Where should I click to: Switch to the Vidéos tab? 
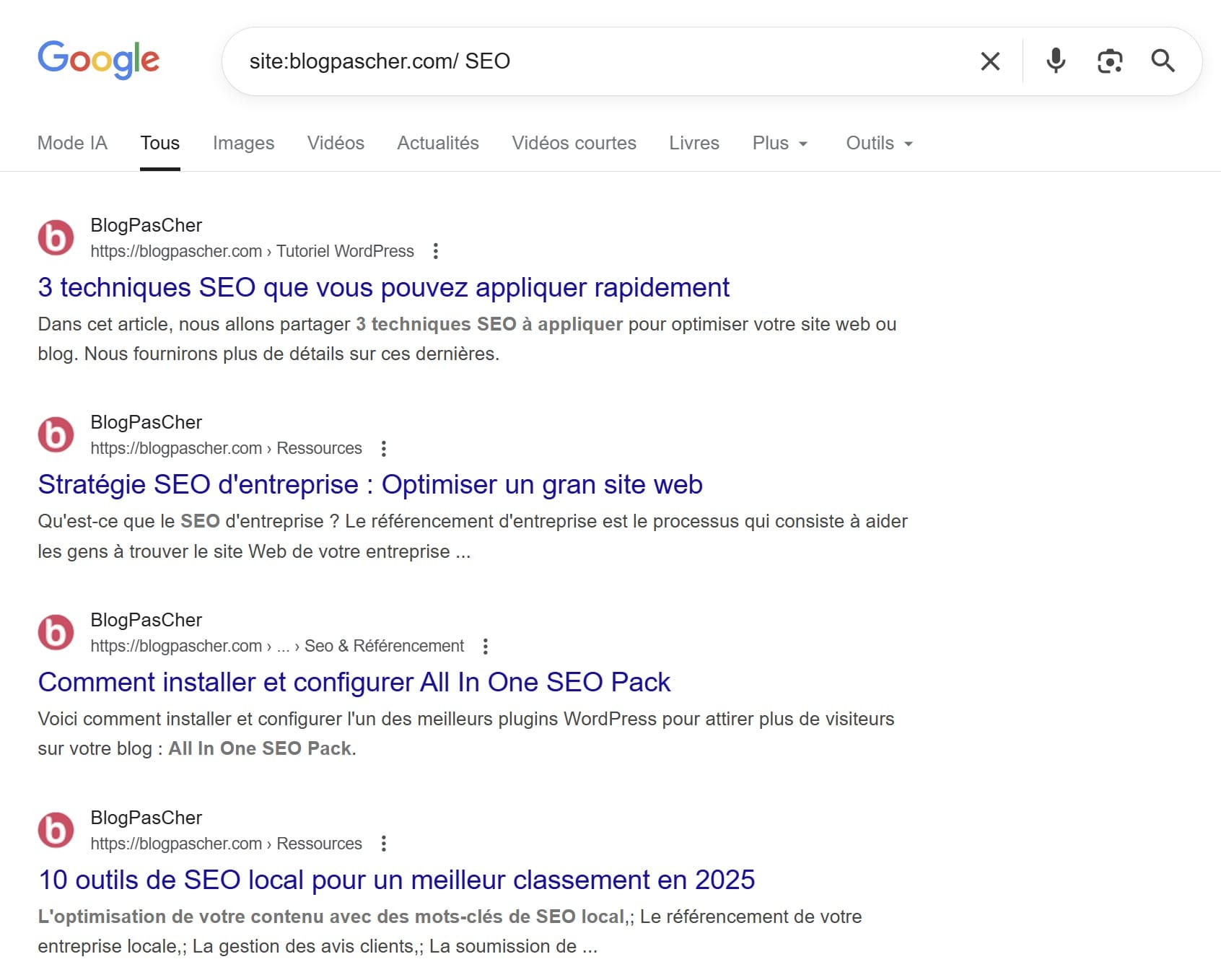click(x=336, y=143)
